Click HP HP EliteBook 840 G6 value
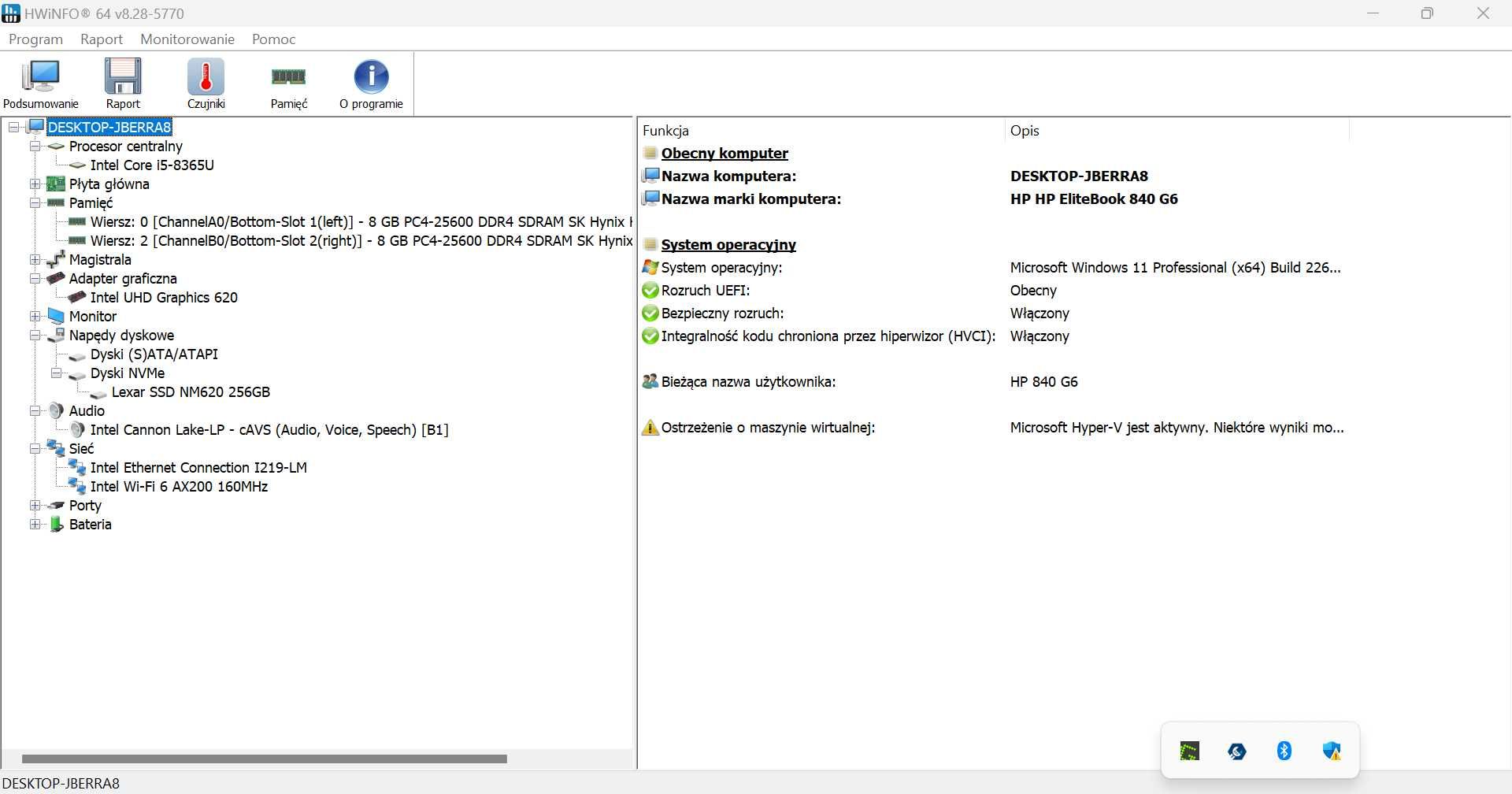Image resolution: width=1512 pixels, height=794 pixels. pos(1094,198)
